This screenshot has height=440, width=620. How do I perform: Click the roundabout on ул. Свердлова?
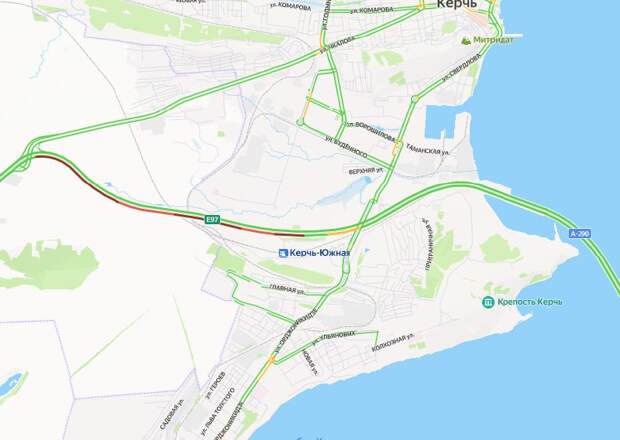414,99
